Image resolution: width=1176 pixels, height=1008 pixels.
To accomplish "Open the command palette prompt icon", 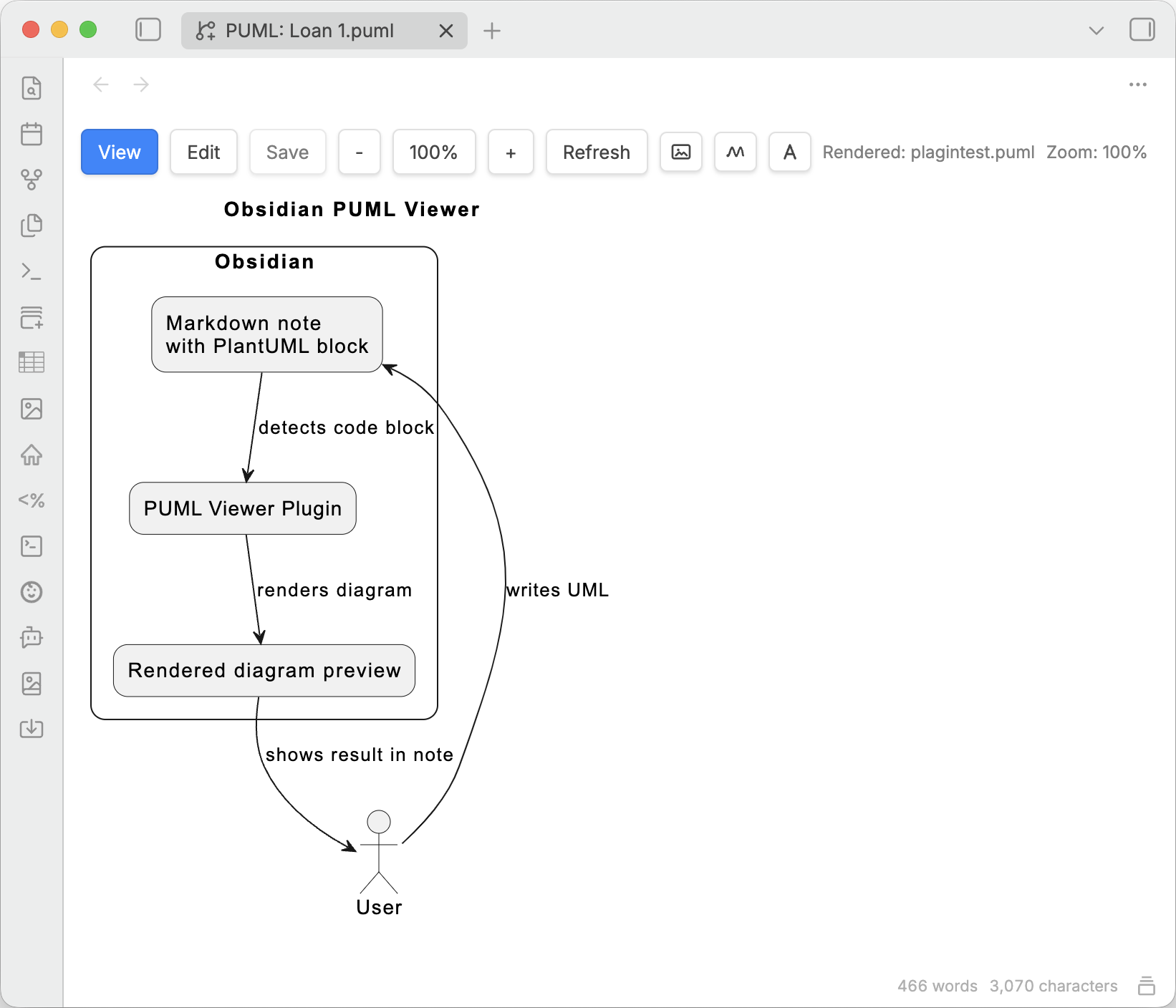I will [x=32, y=271].
